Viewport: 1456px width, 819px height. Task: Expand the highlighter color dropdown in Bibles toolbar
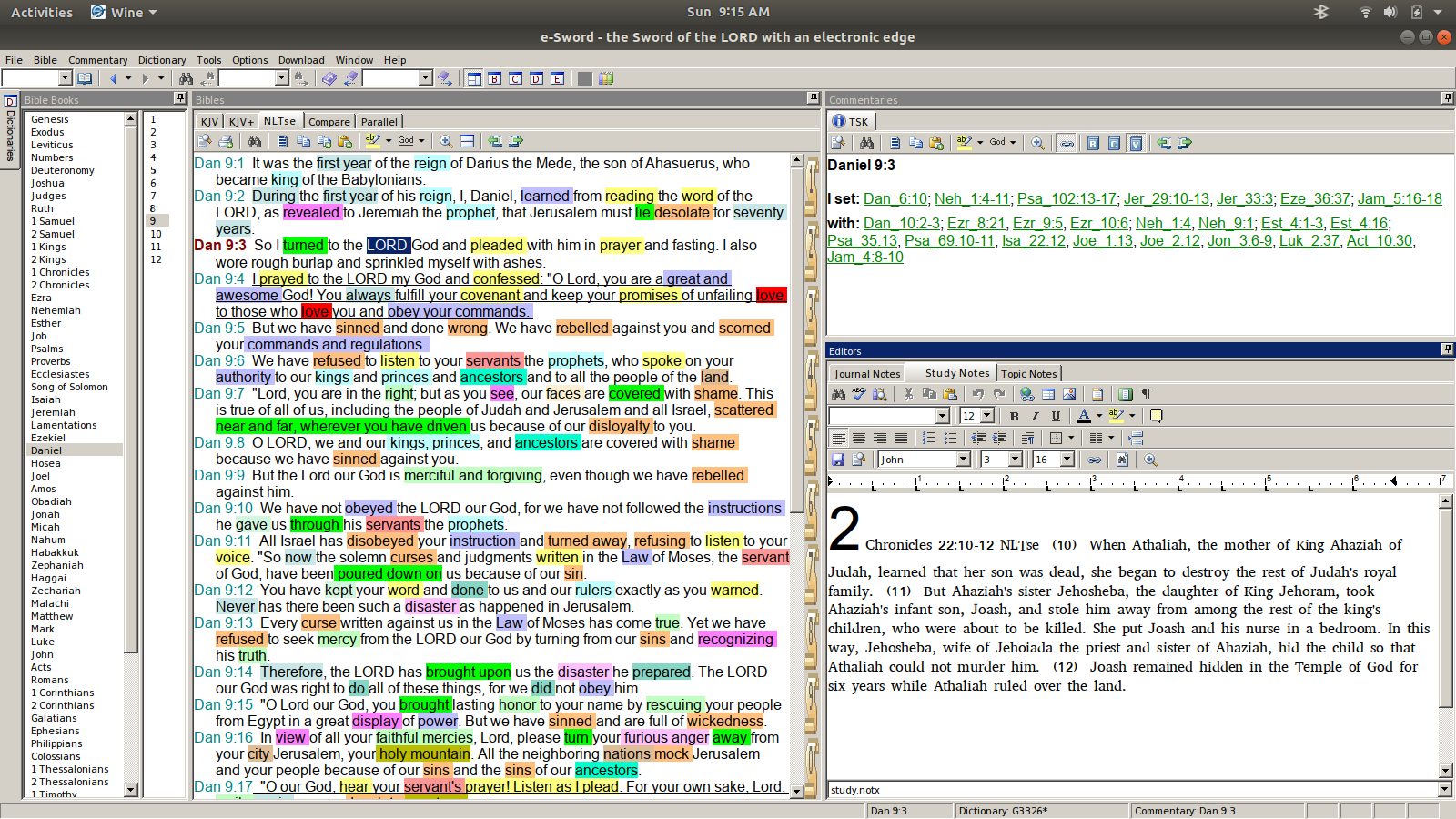click(389, 141)
